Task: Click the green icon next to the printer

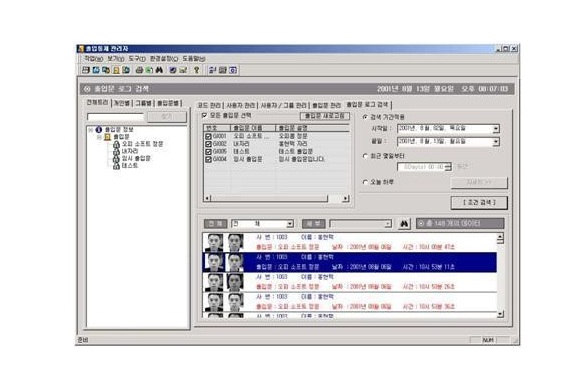Action: click(x=149, y=70)
